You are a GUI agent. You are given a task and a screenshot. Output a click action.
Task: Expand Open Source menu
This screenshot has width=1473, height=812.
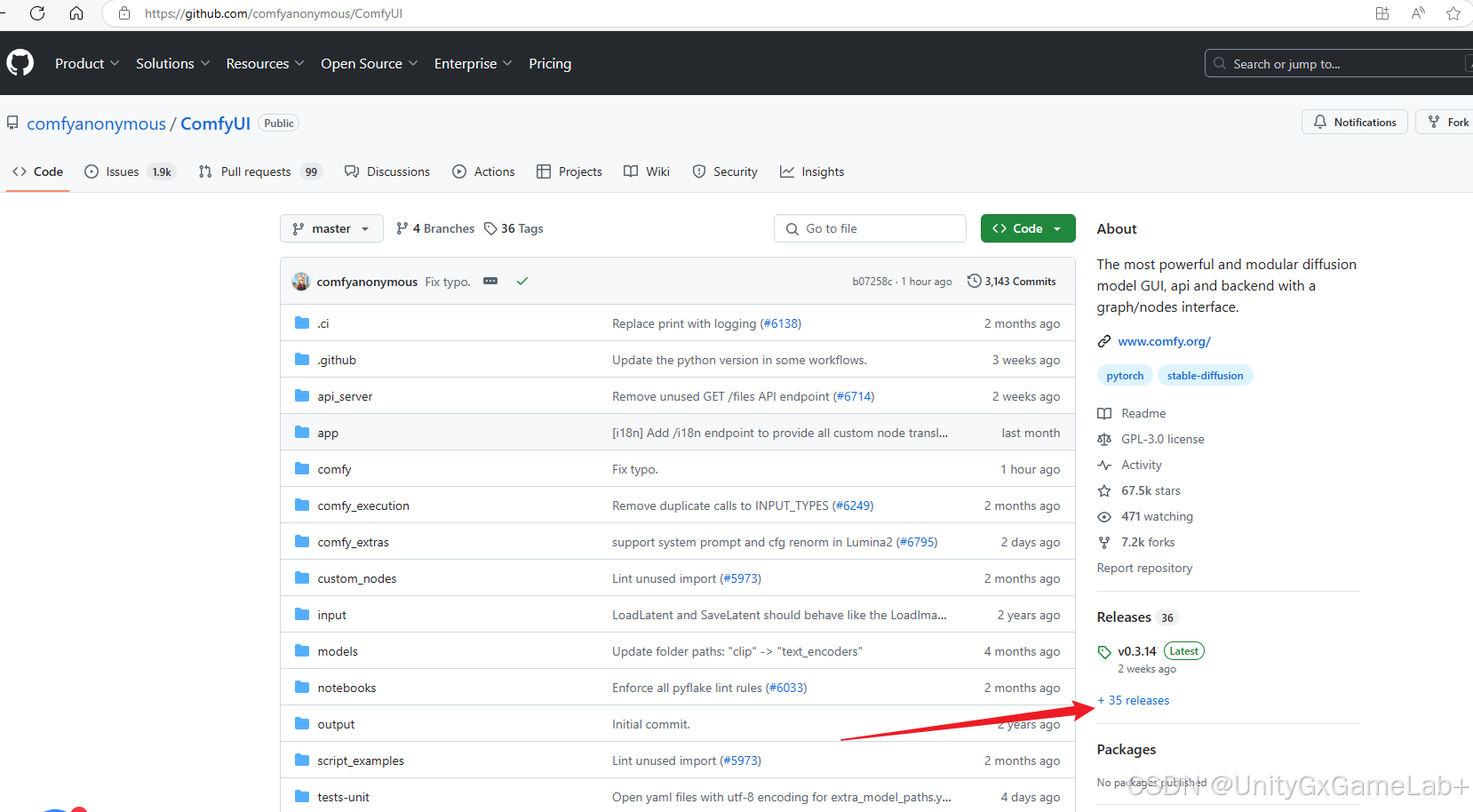(369, 63)
